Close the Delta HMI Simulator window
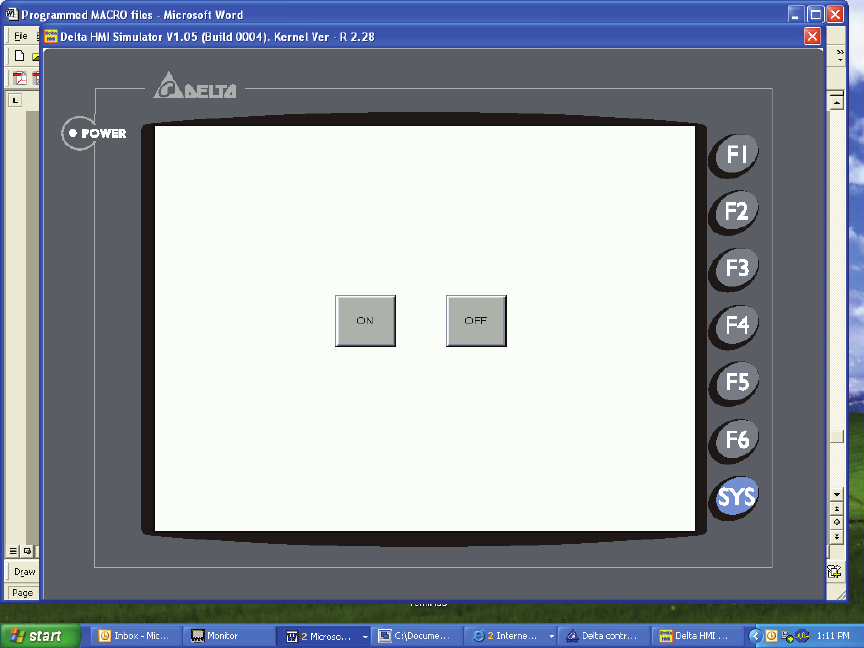Image resolution: width=864 pixels, height=648 pixels. coord(812,37)
